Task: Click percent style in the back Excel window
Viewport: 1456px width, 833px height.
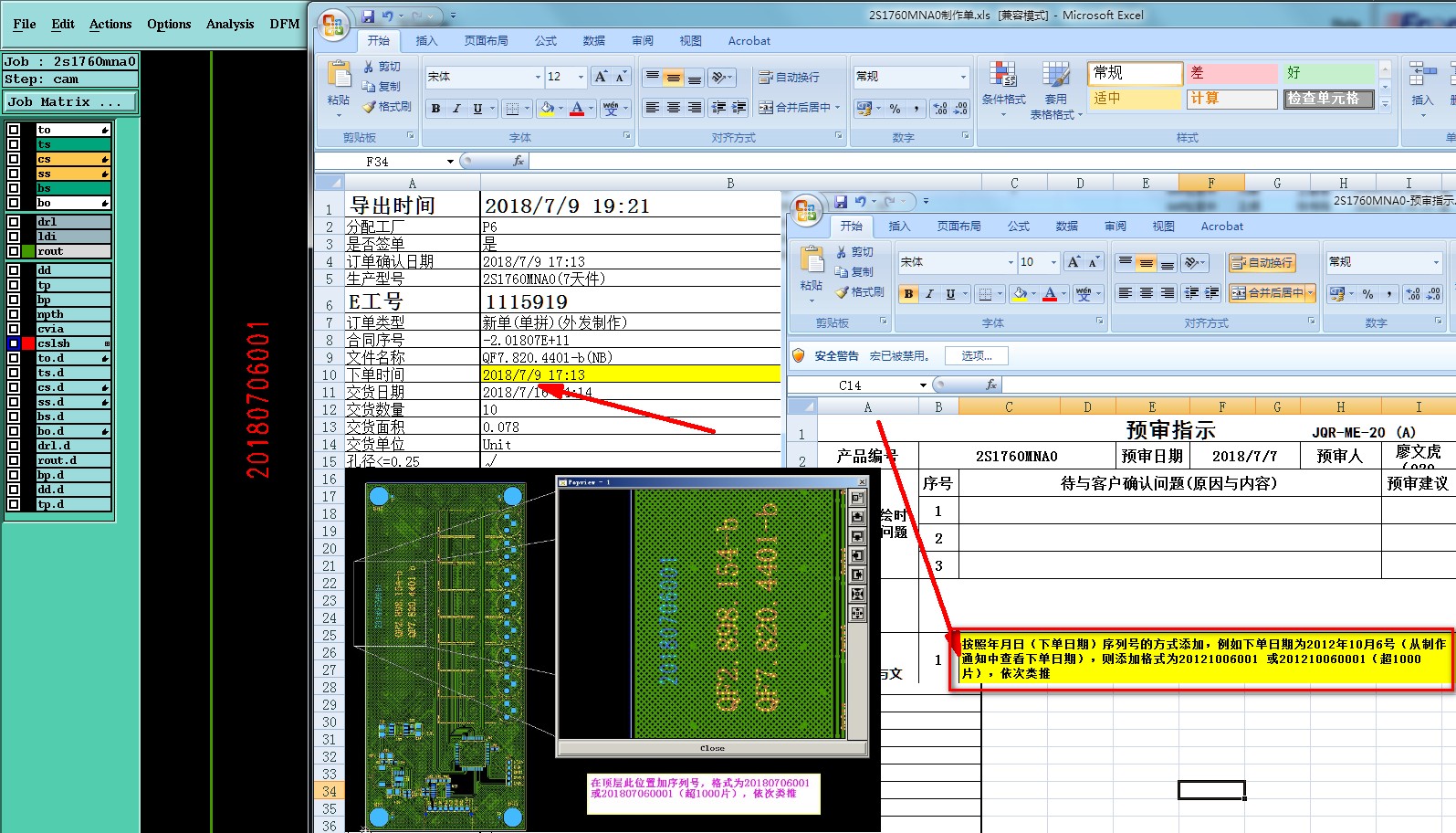Action: (x=895, y=109)
